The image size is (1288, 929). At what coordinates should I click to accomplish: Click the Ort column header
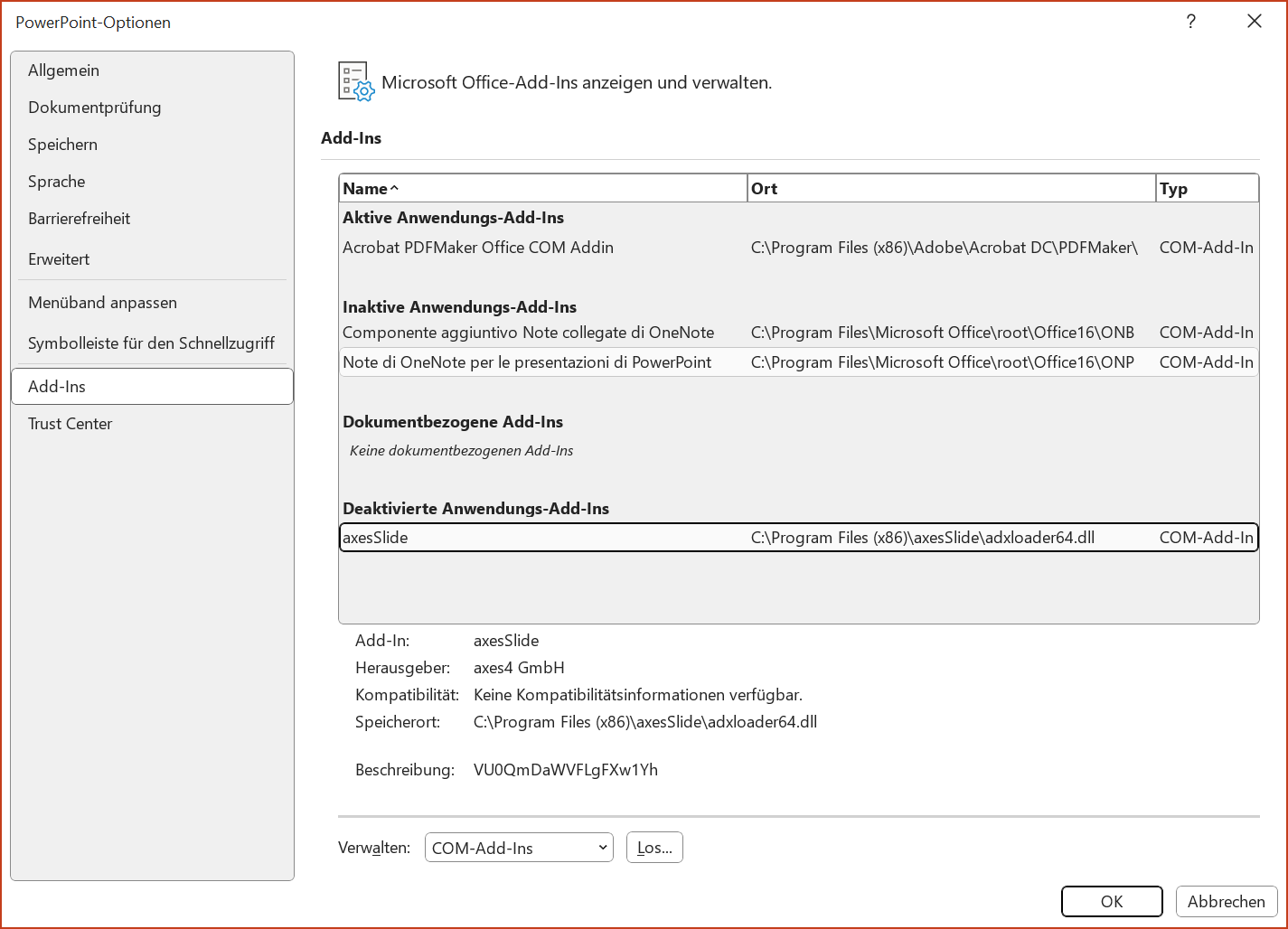tap(952, 189)
